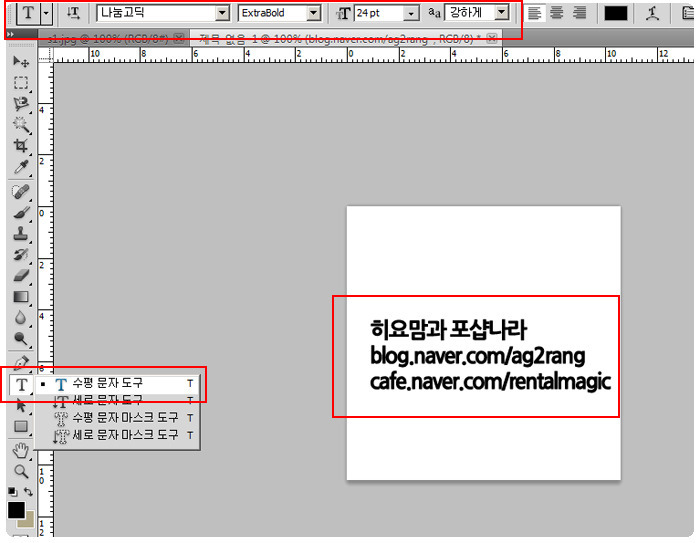Click the font family name field
The image size is (700, 543).
(156, 13)
